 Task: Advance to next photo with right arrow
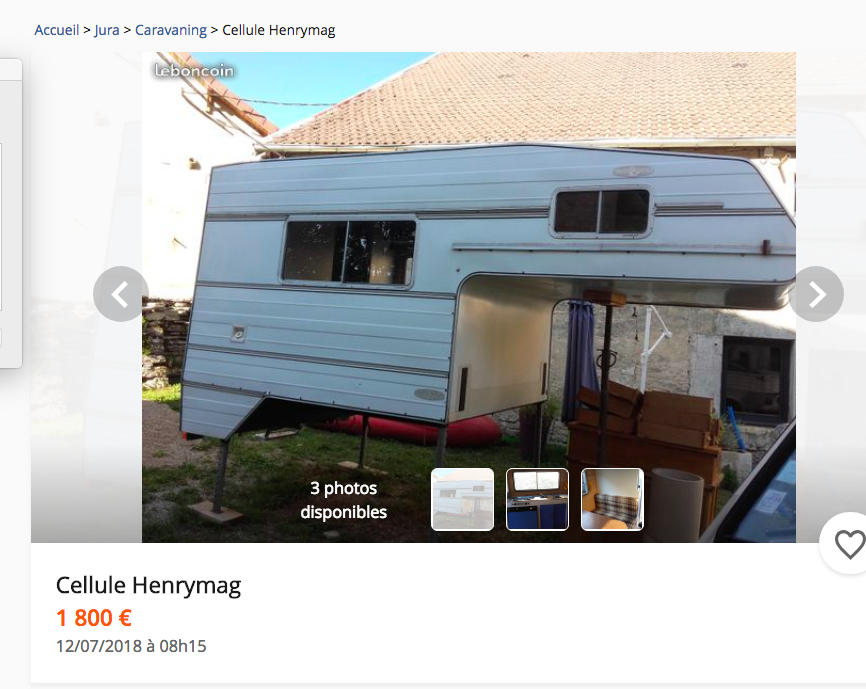(816, 294)
